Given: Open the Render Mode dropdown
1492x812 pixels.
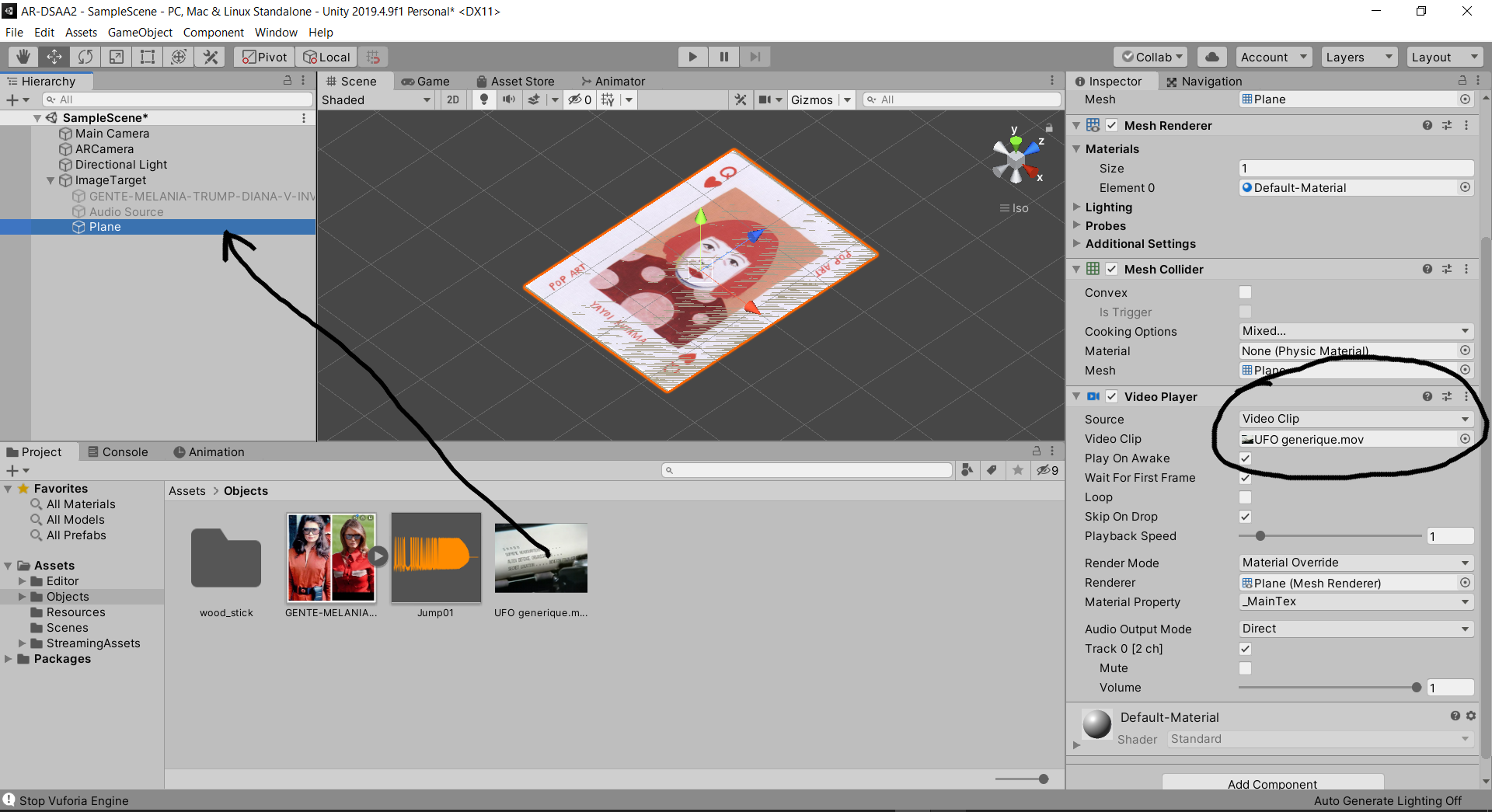Looking at the screenshot, I should pyautogui.click(x=1356, y=563).
